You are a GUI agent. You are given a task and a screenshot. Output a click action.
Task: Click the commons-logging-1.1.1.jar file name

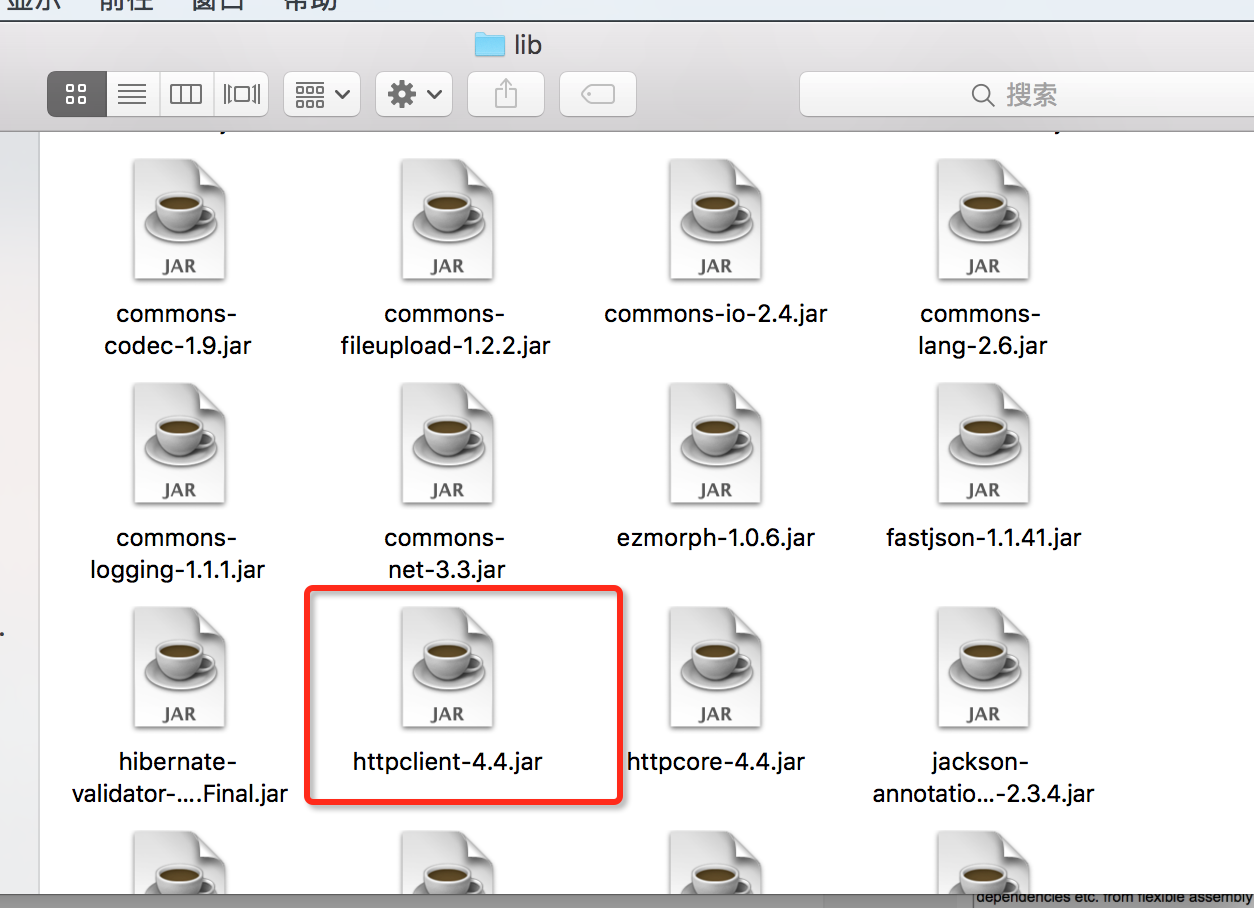178,554
